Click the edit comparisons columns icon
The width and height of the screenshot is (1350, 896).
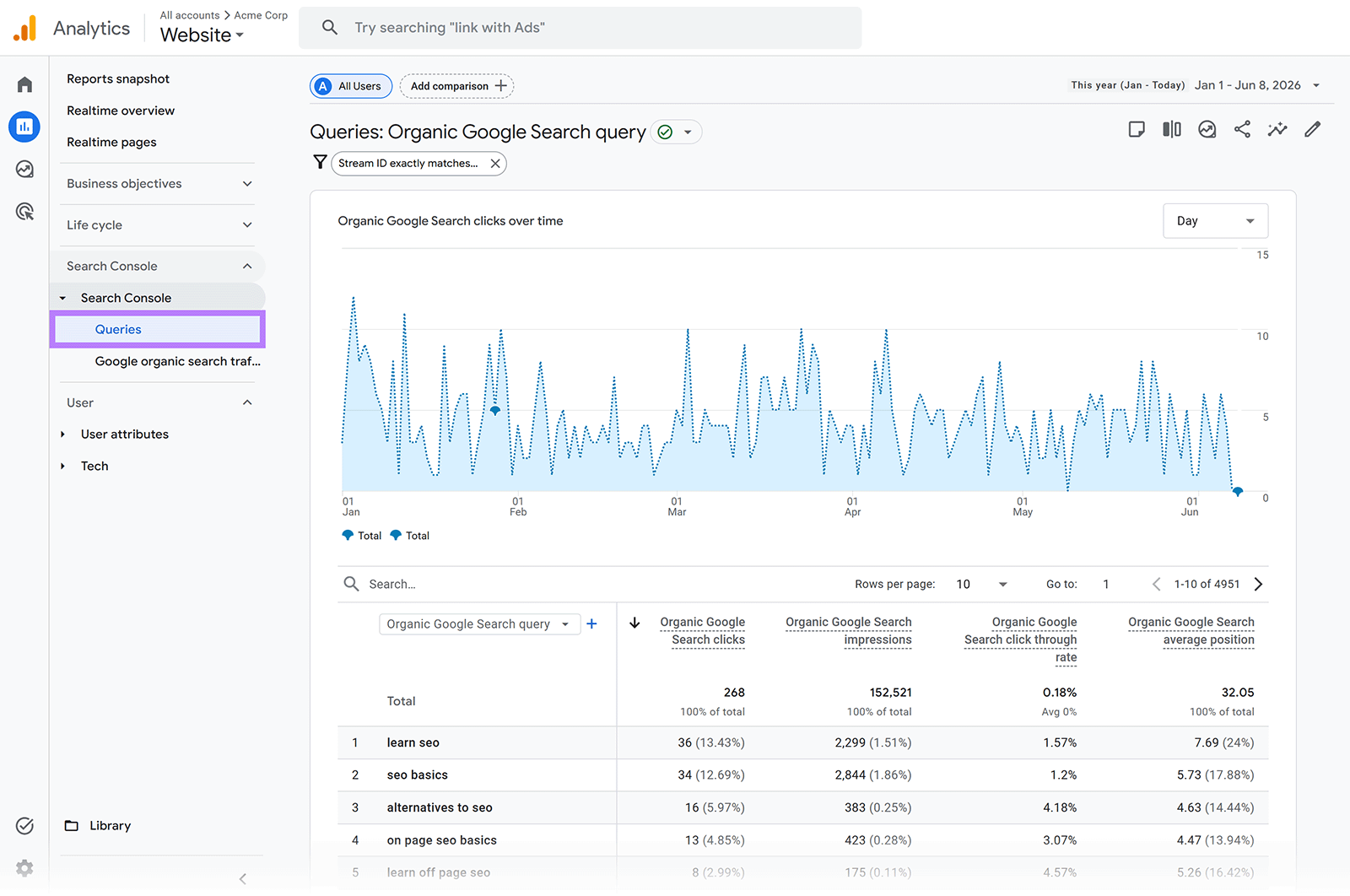click(1172, 129)
